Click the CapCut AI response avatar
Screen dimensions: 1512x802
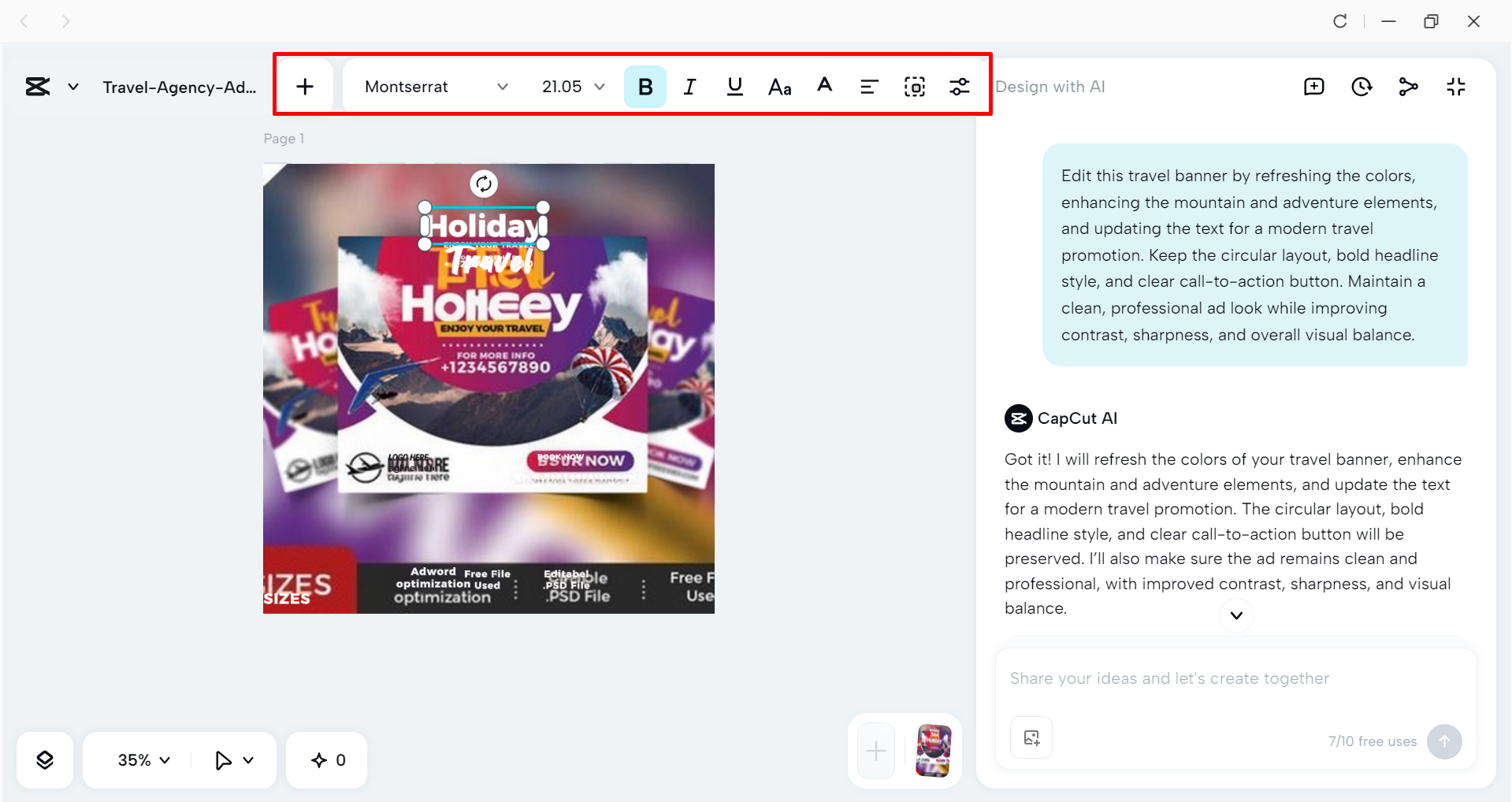[x=1019, y=418]
